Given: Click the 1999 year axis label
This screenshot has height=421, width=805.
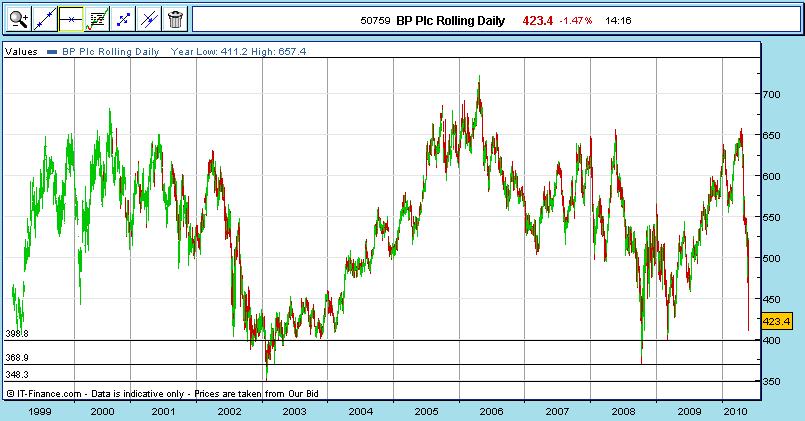Looking at the screenshot, I should pyautogui.click(x=40, y=411).
